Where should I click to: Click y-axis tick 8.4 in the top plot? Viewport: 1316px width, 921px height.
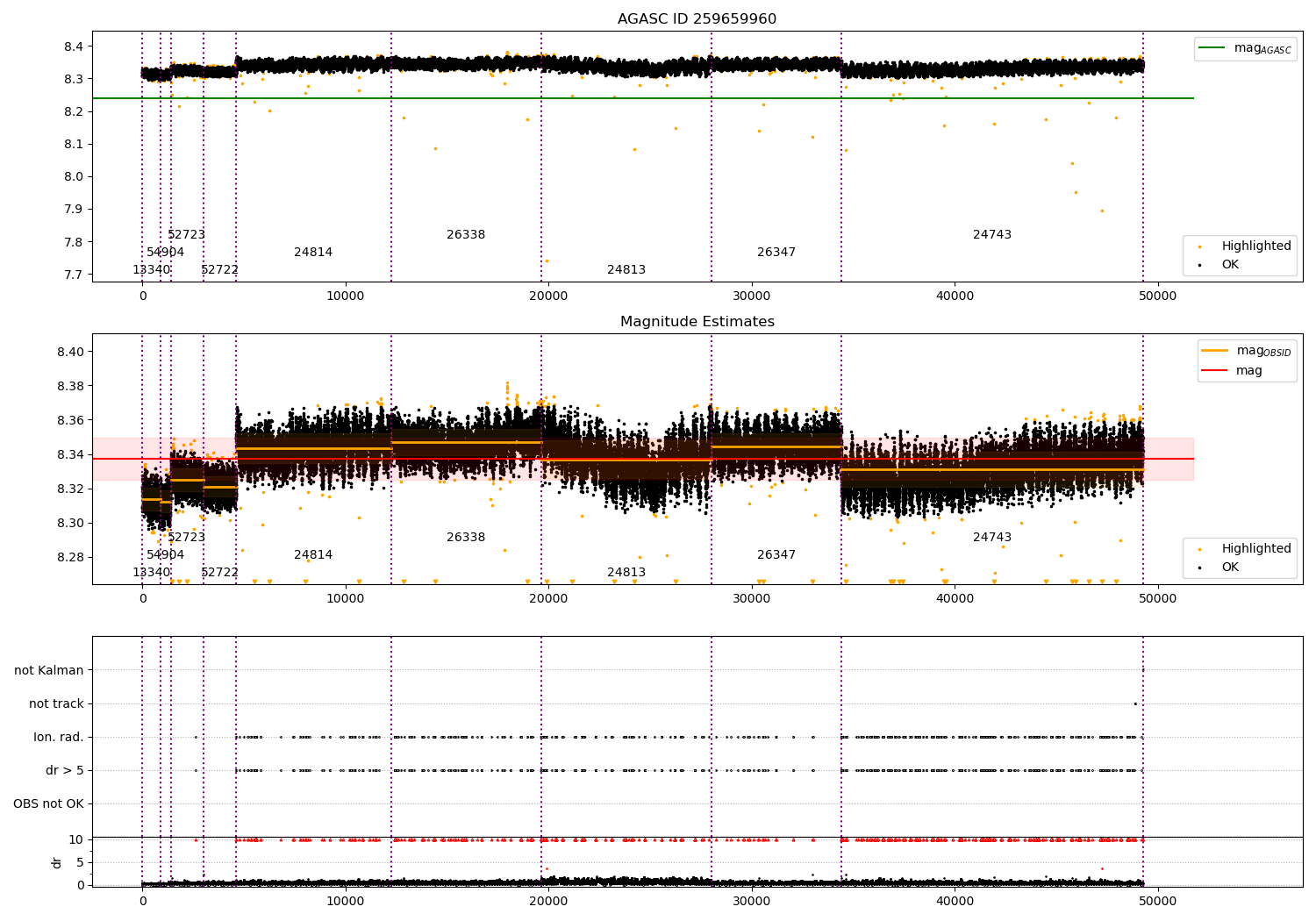coord(74,46)
